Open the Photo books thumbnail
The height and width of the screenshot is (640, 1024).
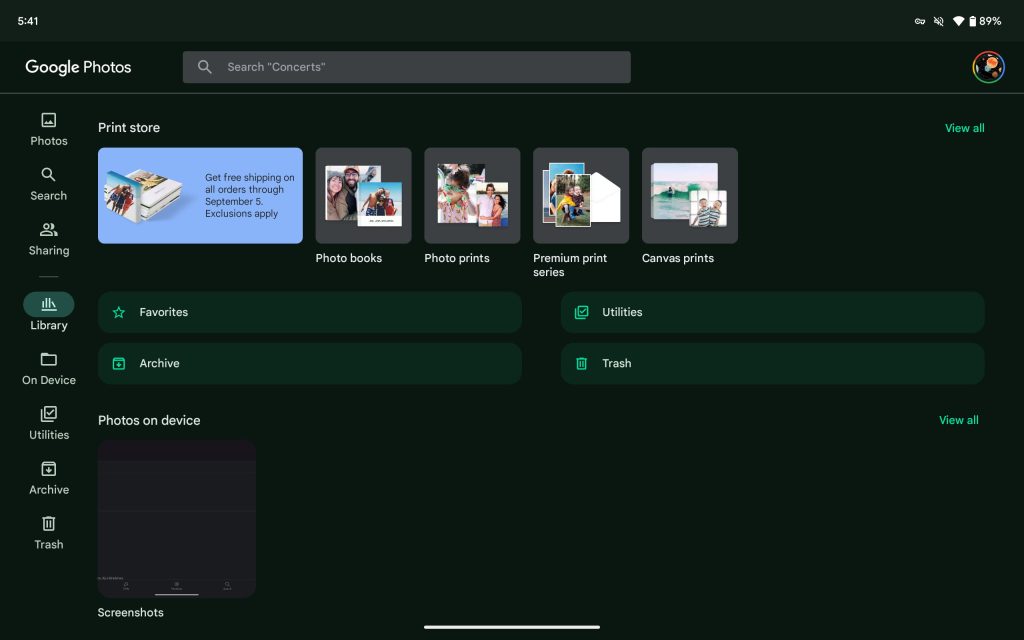(x=363, y=196)
